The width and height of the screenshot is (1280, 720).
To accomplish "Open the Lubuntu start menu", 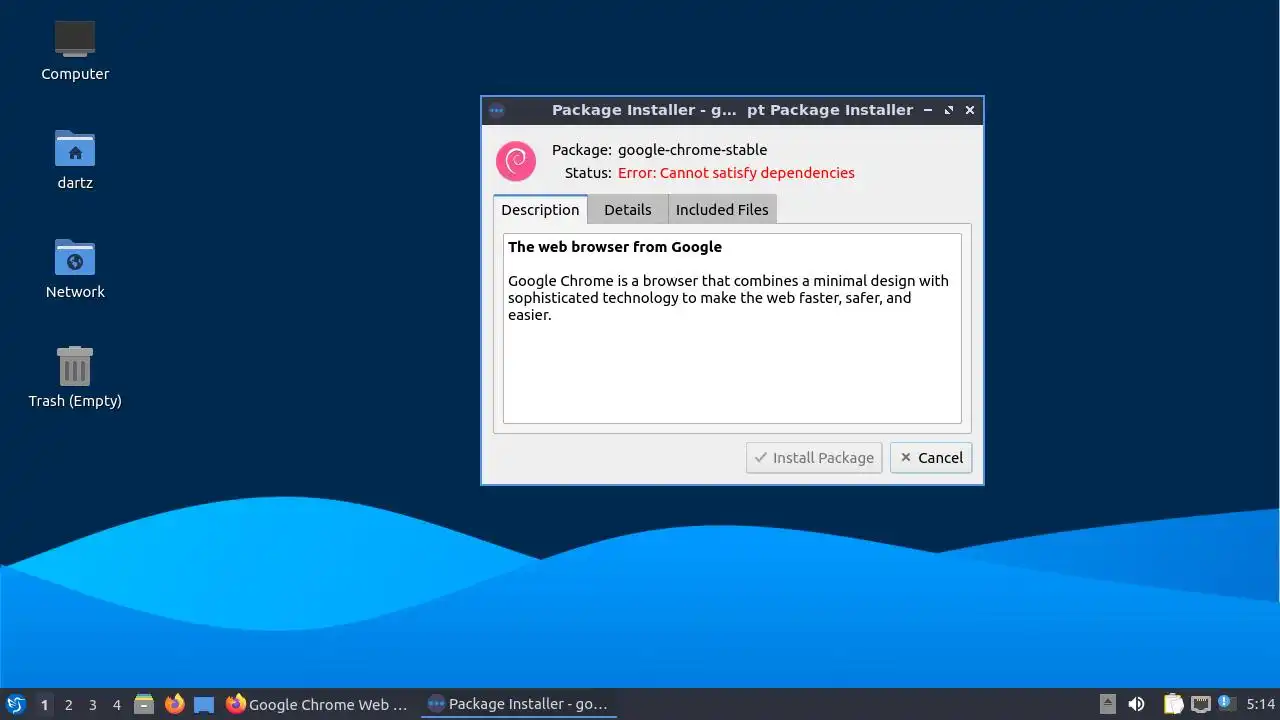I will (x=15, y=704).
